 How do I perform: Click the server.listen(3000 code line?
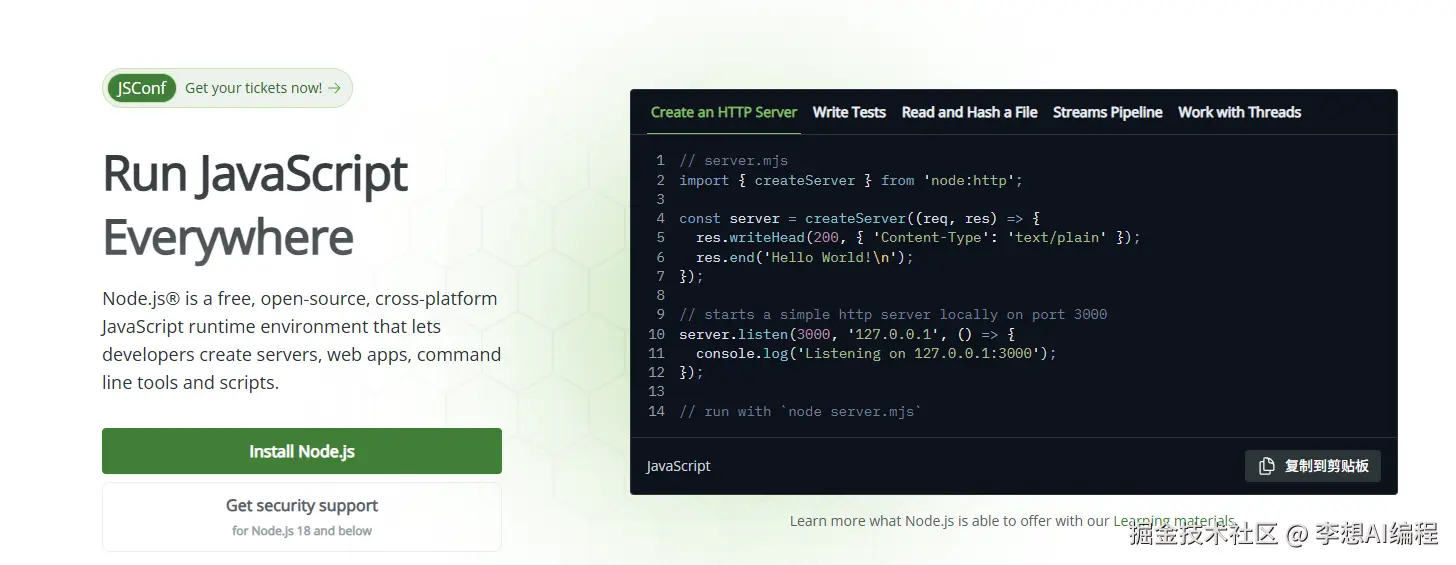click(847, 334)
